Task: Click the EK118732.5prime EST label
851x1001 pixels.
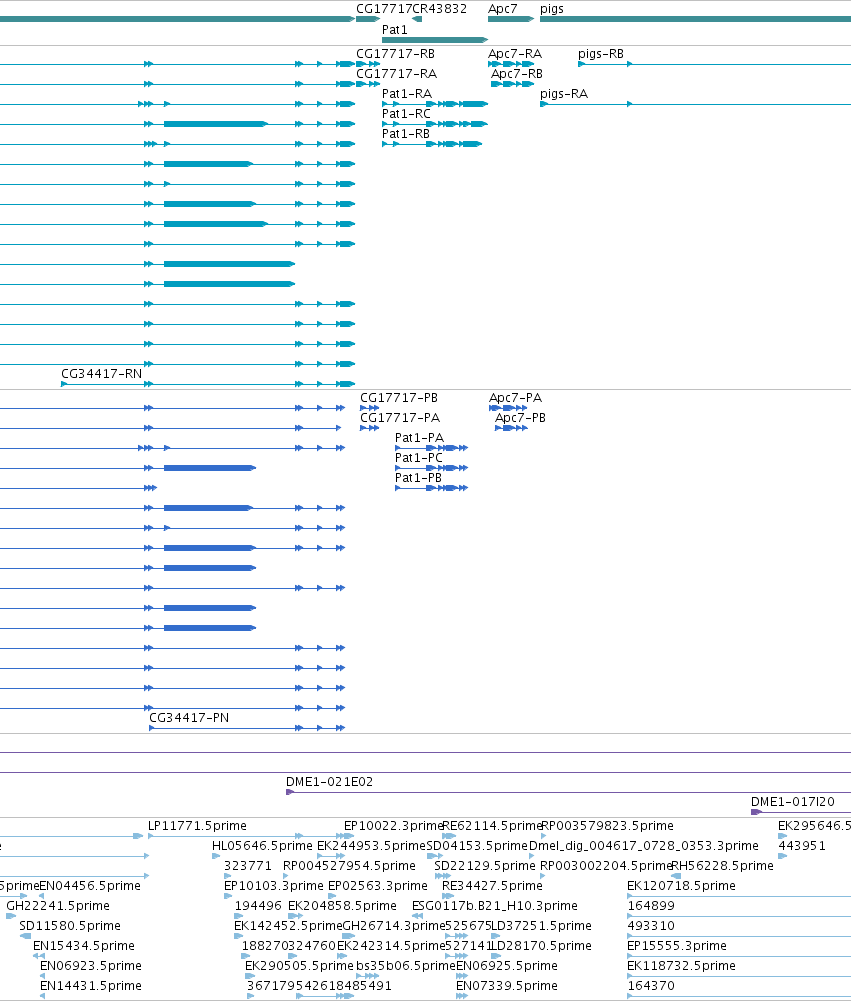Action: point(681,966)
